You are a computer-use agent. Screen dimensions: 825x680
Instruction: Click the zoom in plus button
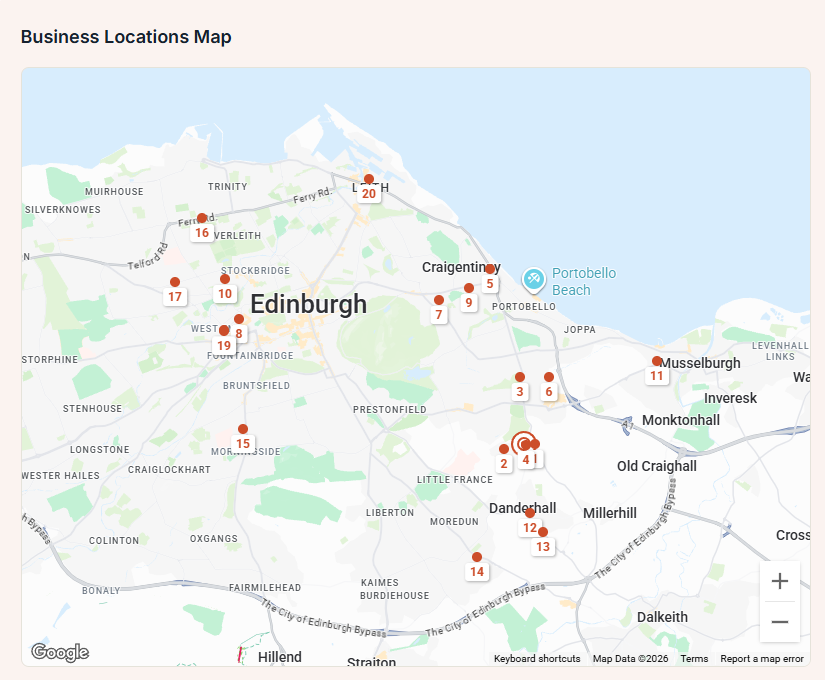tap(780, 580)
